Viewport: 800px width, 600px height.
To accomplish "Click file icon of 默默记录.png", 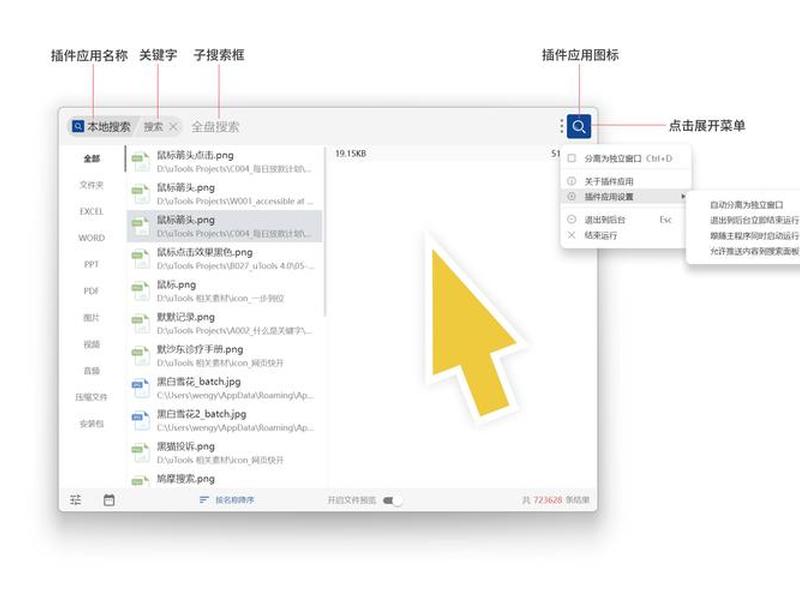I will pyautogui.click(x=140, y=323).
